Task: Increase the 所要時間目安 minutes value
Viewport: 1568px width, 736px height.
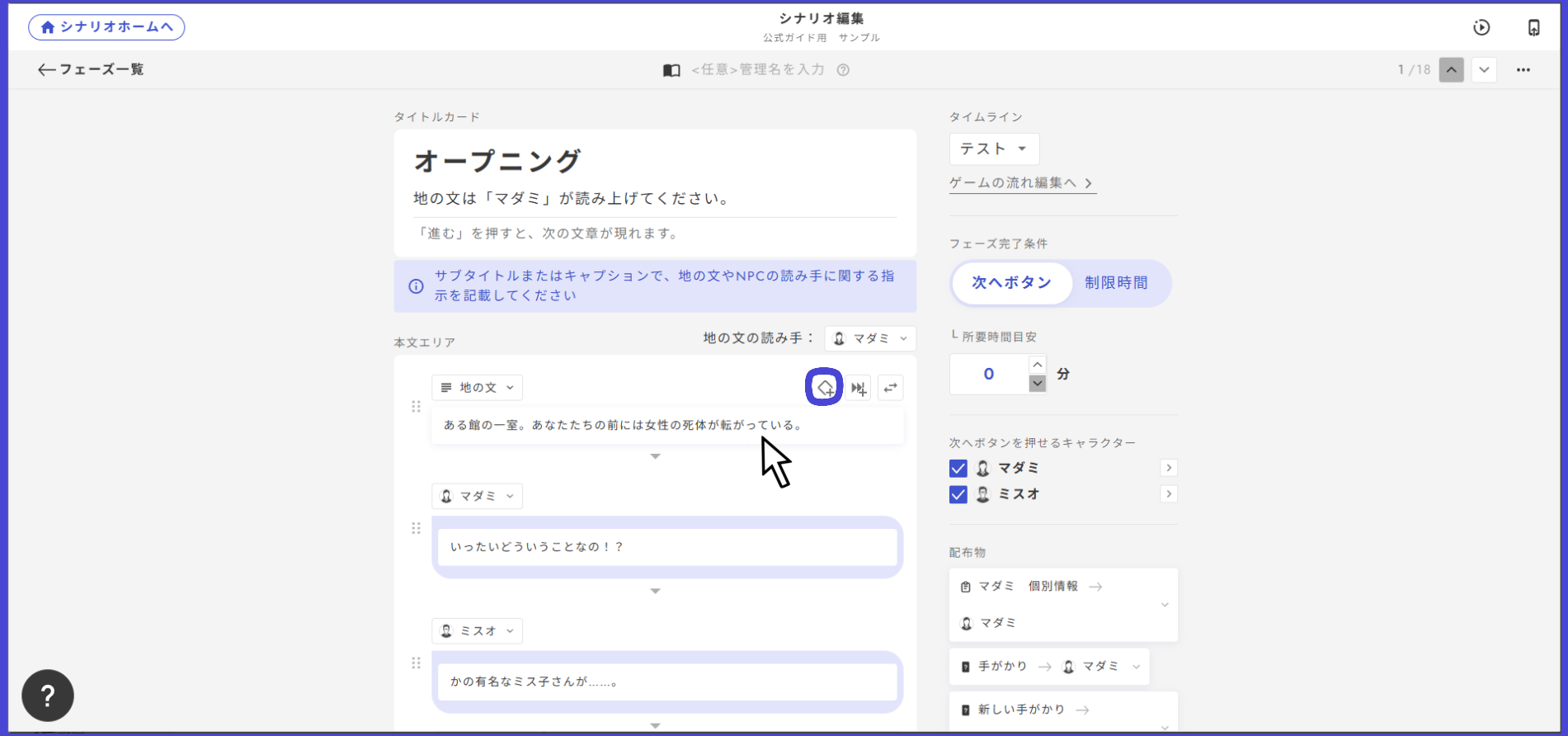Action: coord(1038,365)
